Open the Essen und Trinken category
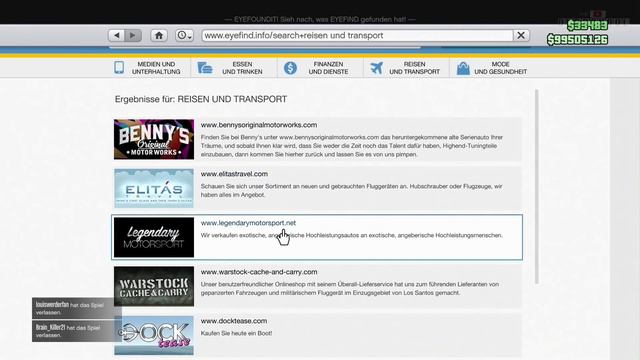Screen dimensions: 640x360 [233, 68]
